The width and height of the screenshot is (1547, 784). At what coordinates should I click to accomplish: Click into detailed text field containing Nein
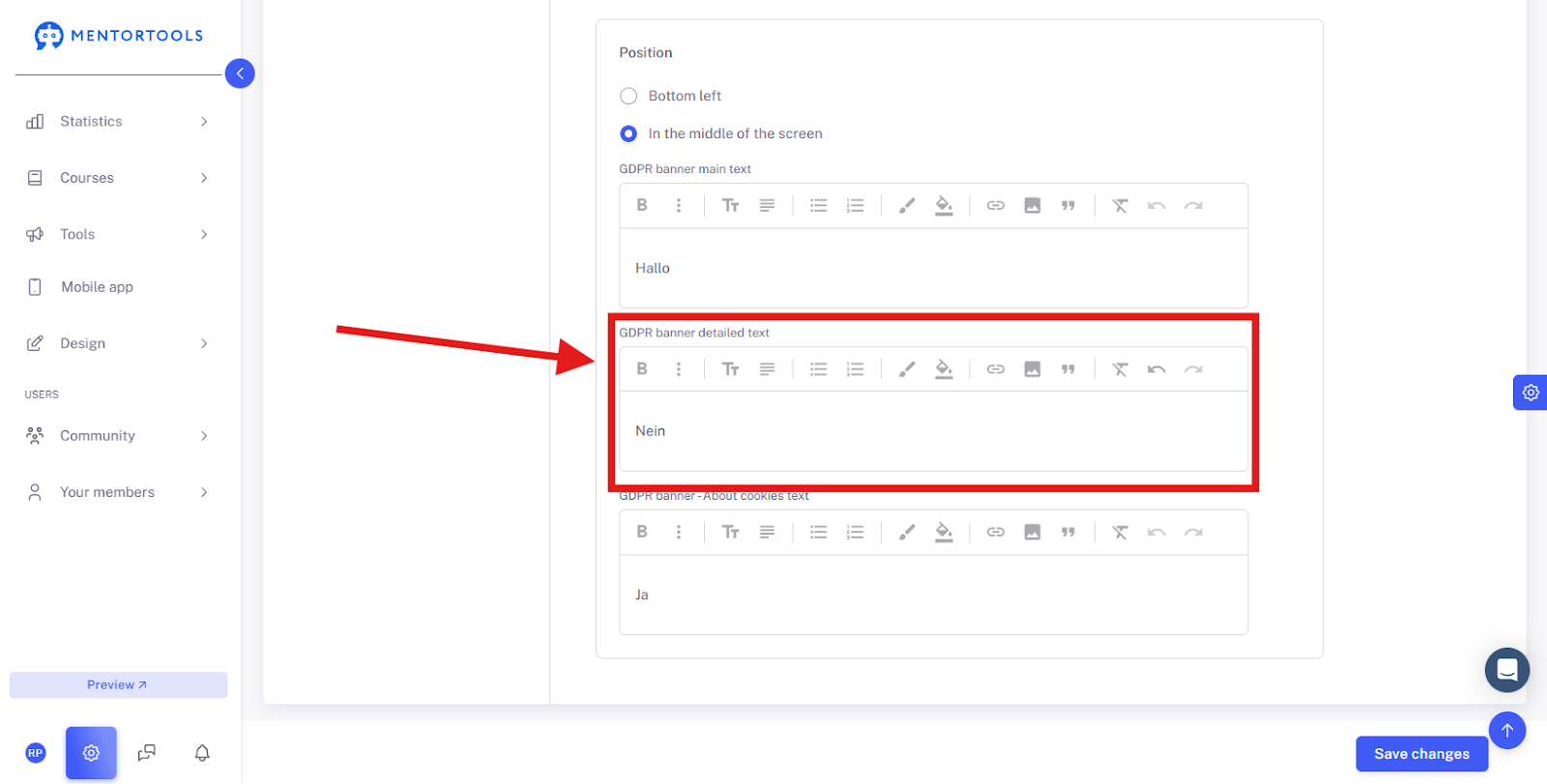click(x=933, y=431)
